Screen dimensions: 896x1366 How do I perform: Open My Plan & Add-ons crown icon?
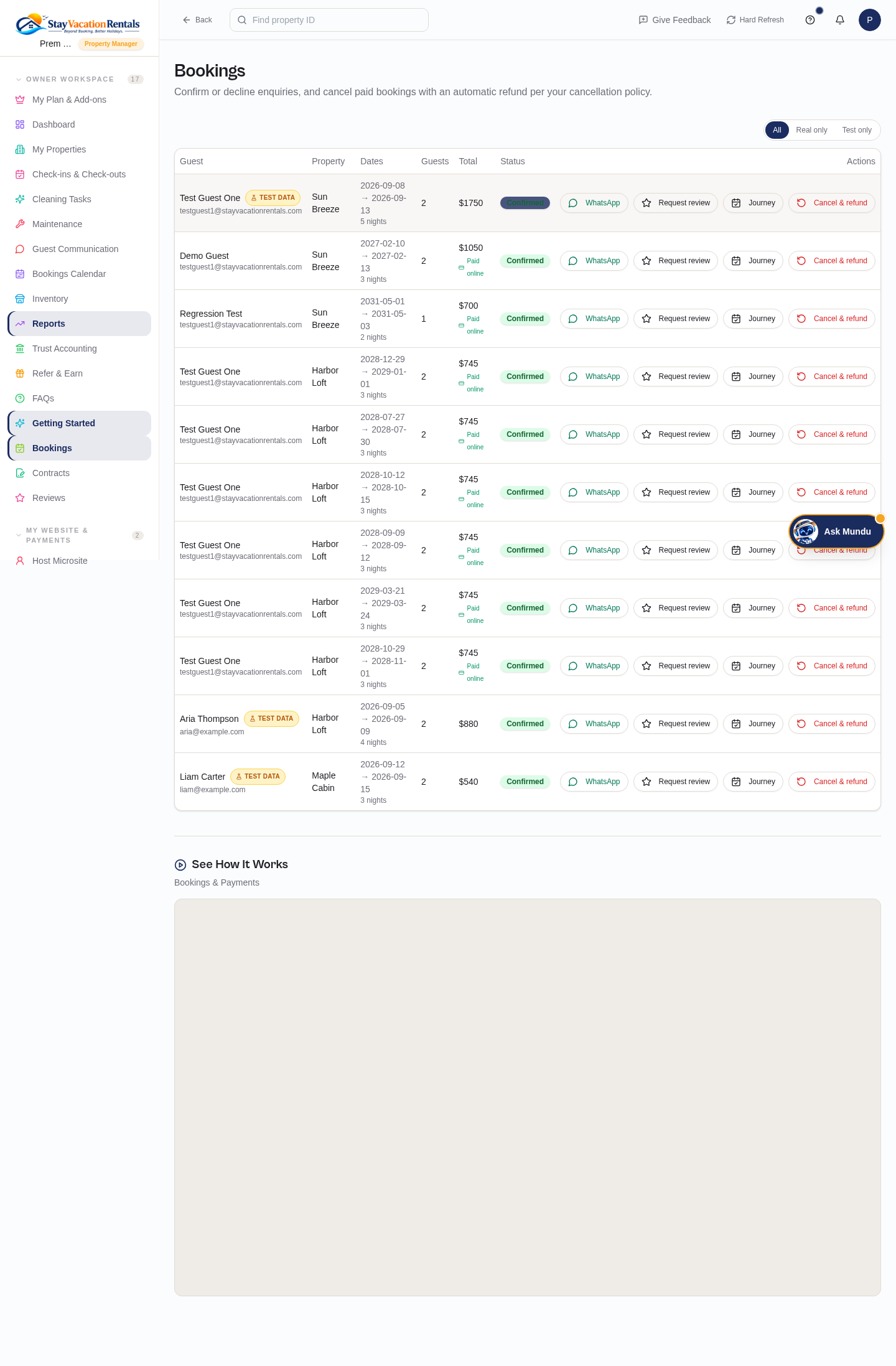[20, 100]
